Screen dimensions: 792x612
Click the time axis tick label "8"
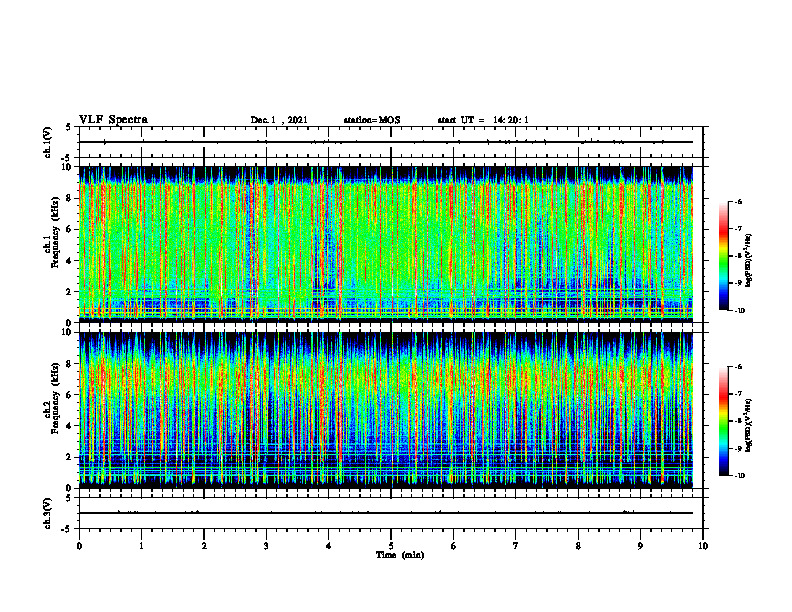tap(578, 546)
